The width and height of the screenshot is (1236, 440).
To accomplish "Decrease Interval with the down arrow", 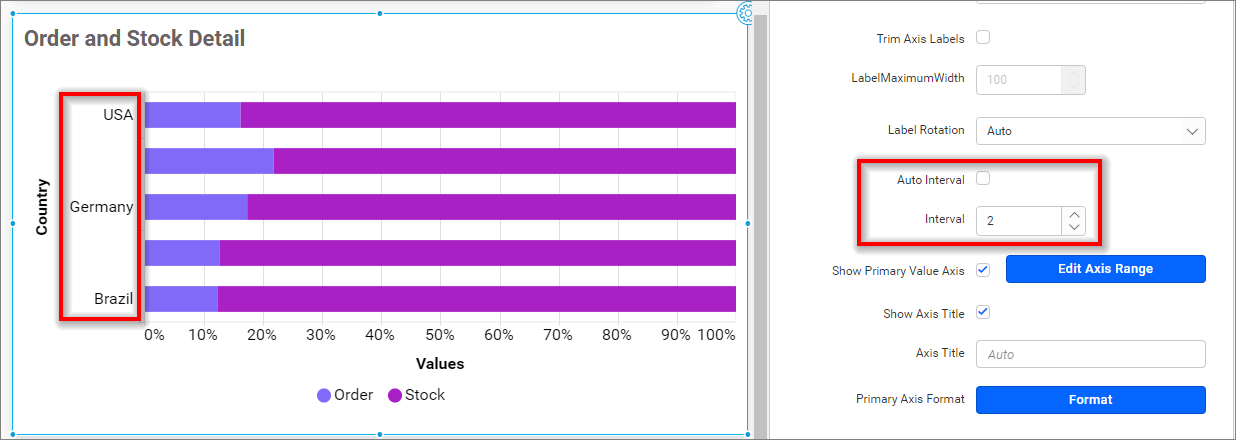I will (1073, 227).
